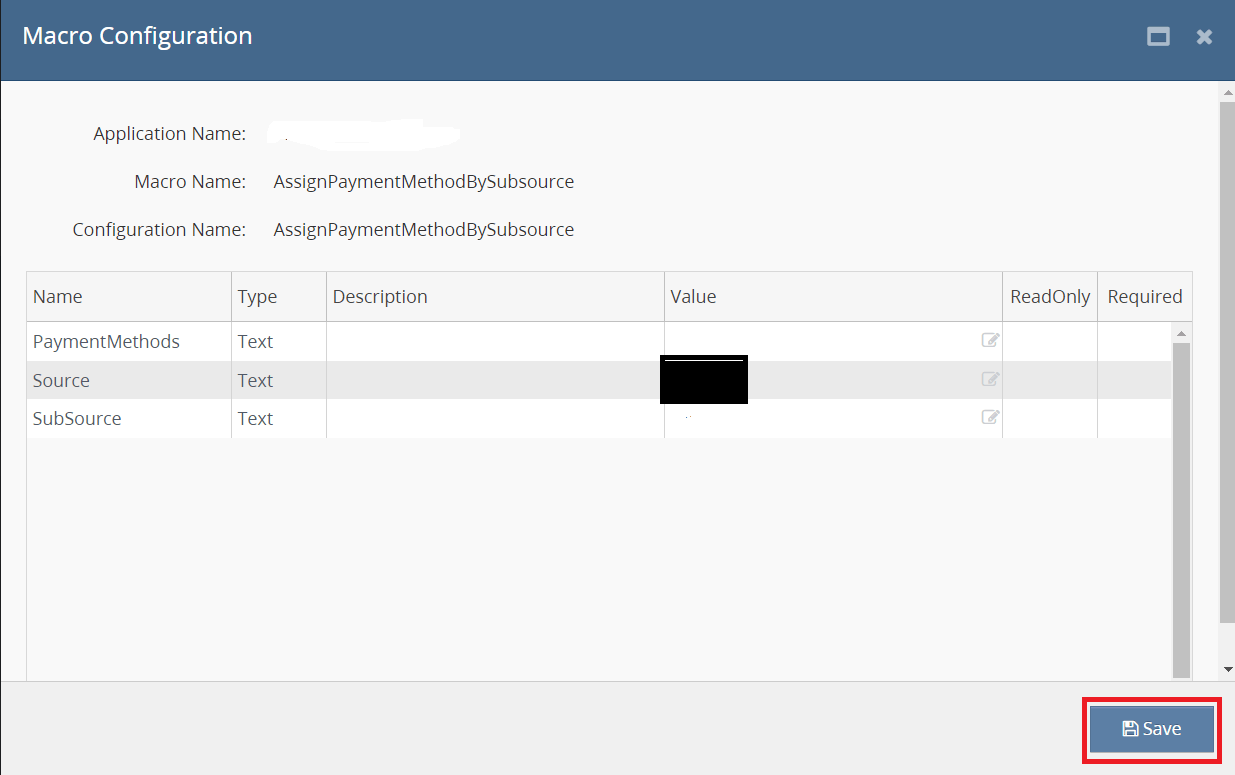Viewport: 1235px width, 775px height.
Task: Sort by the Name column header
Action: coord(58,297)
